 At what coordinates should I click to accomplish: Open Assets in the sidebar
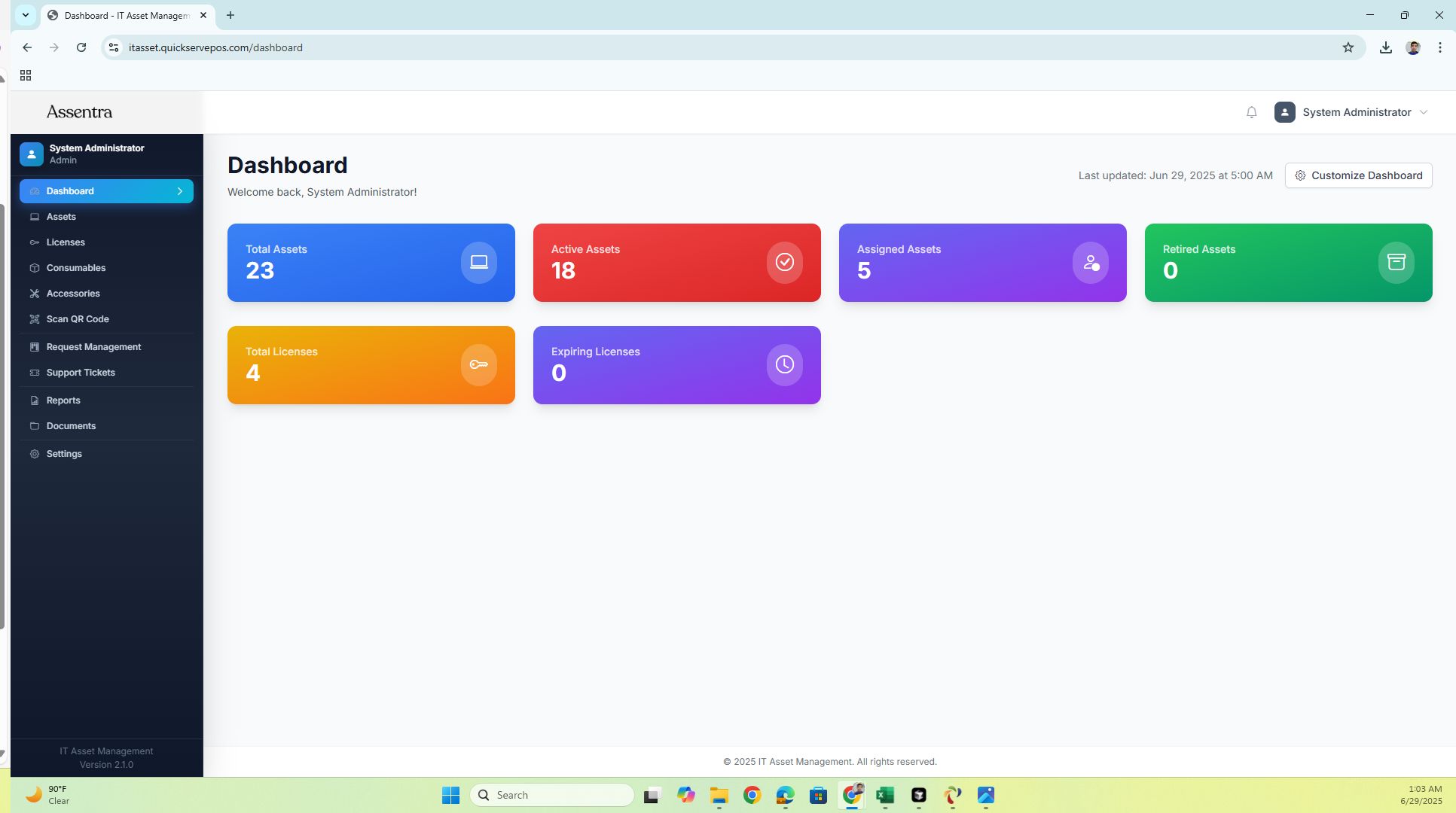pos(61,217)
